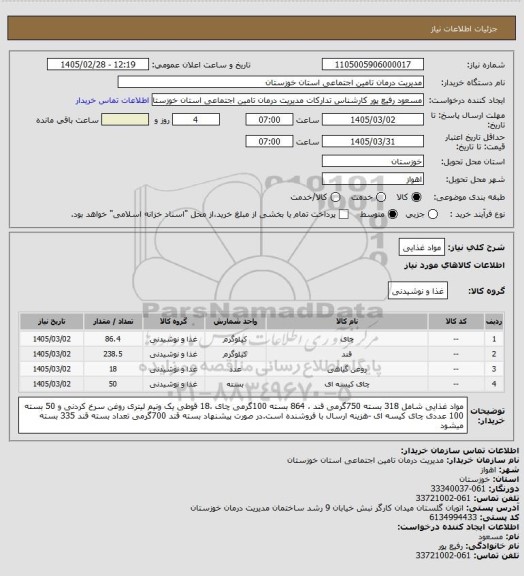524x576 pixels.
Task: Click the عدد unit in row 3
Action: (x=235, y=369)
